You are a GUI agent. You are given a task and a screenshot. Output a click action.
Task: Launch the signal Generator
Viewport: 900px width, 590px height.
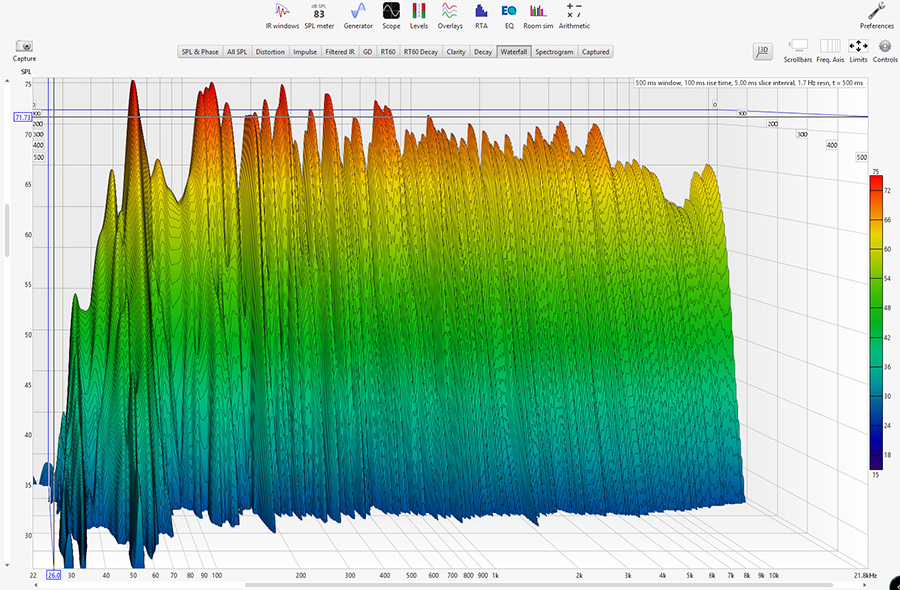tap(358, 14)
